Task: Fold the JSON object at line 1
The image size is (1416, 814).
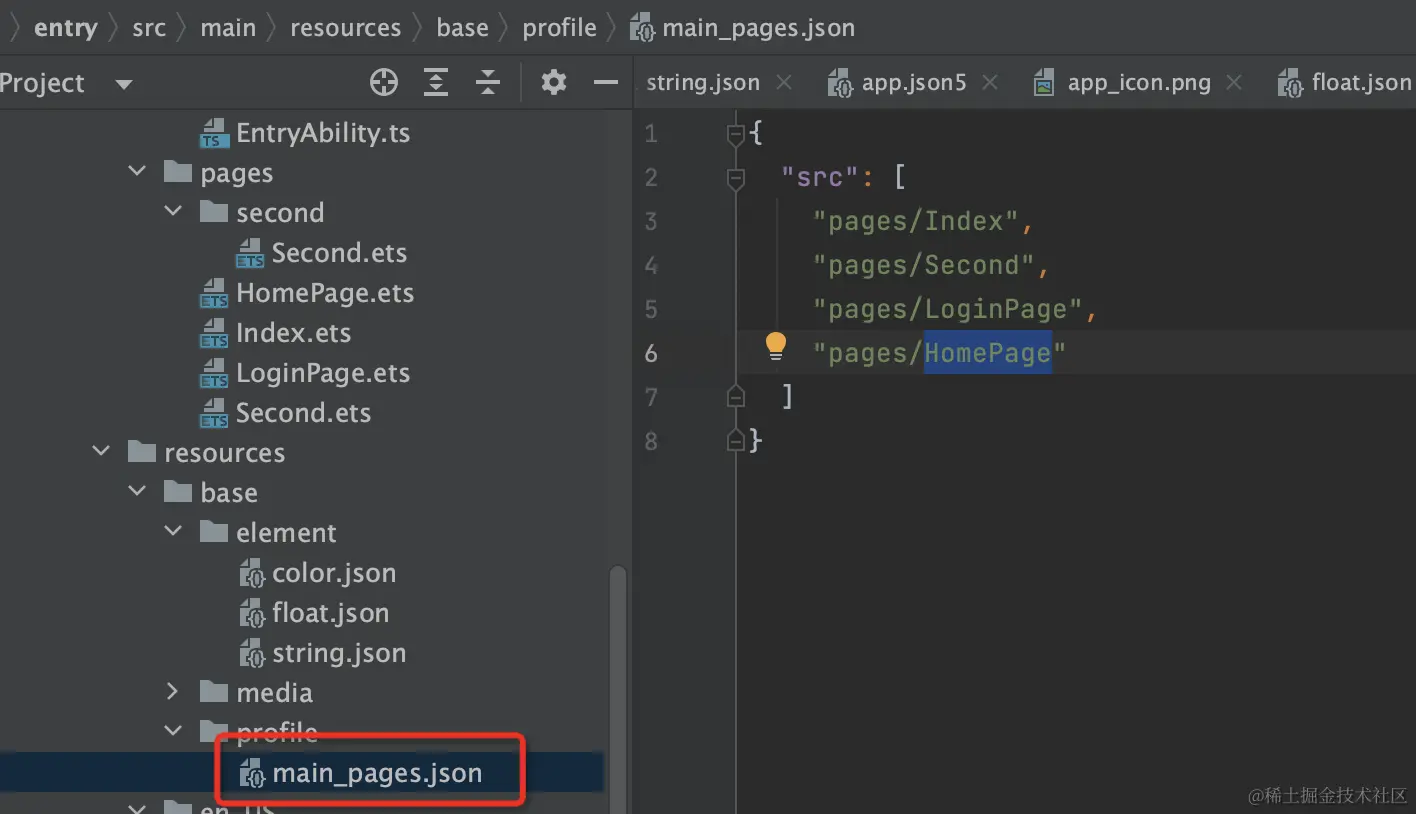Action: coord(736,134)
